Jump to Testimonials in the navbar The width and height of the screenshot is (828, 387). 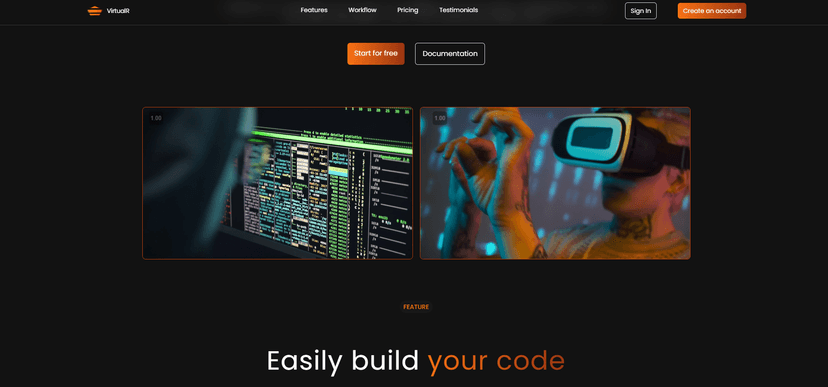[458, 10]
